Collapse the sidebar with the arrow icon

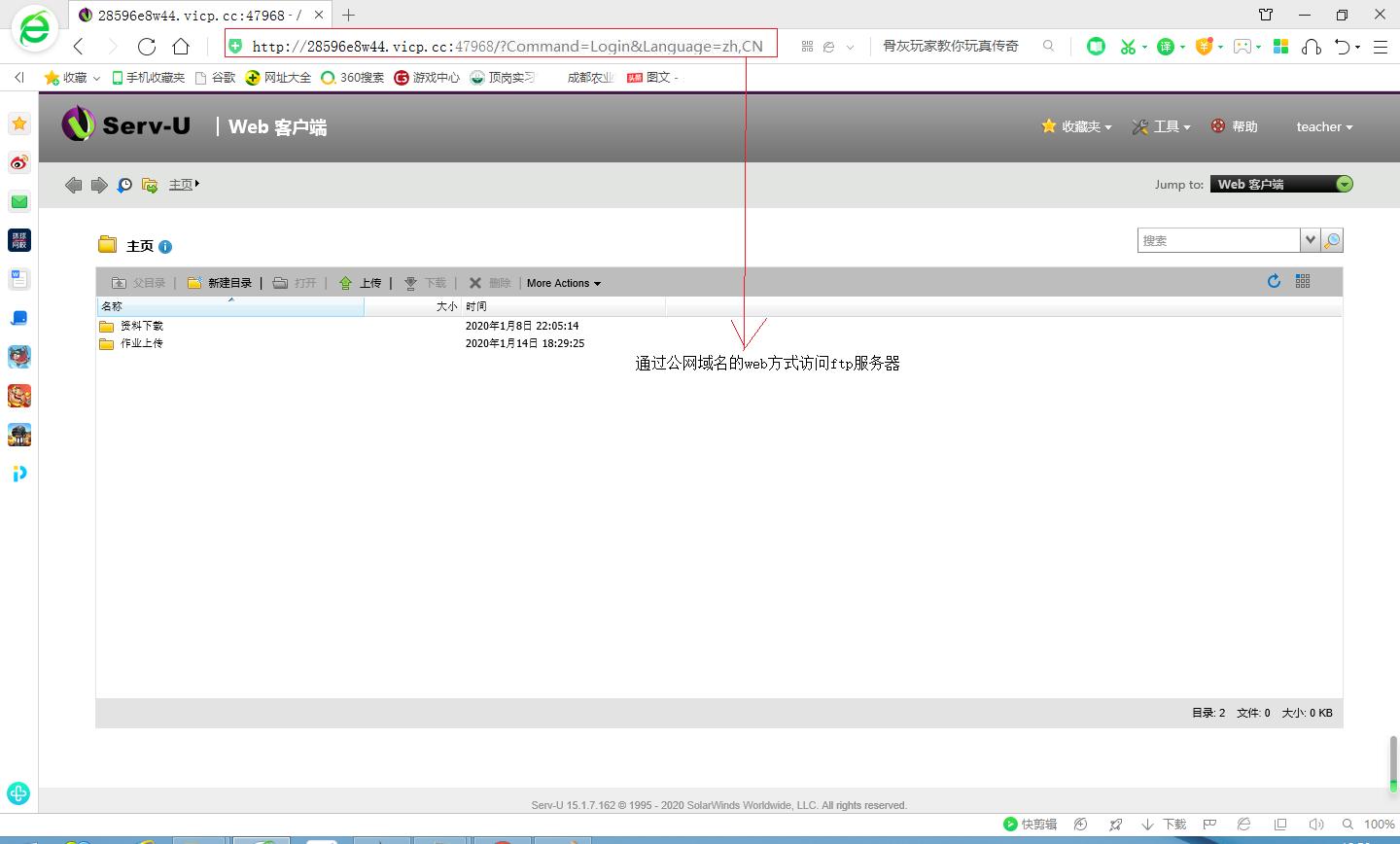click(18, 77)
